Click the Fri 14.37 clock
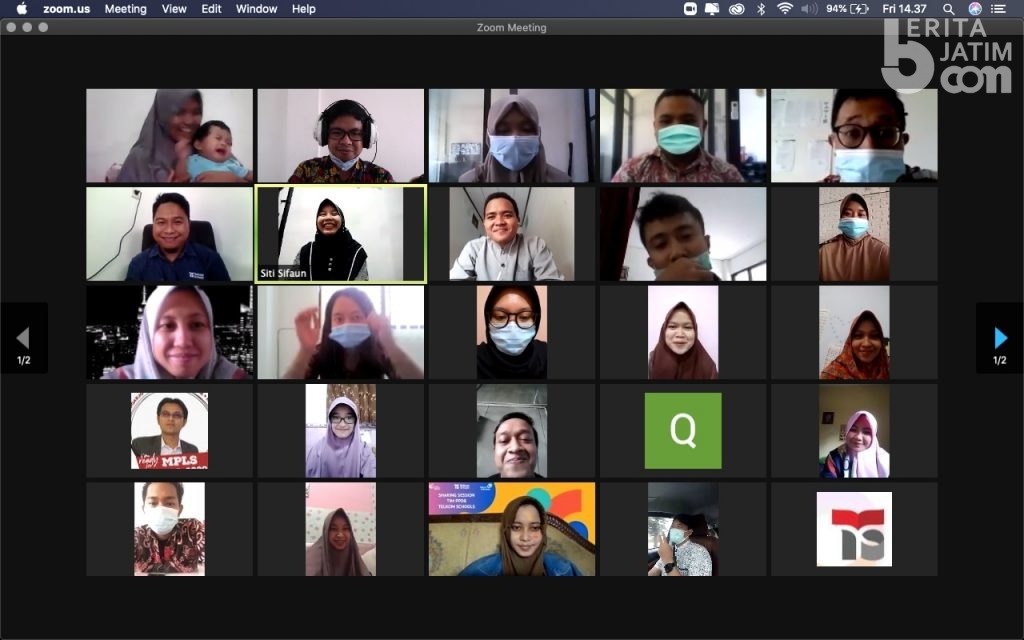The image size is (1024, 640). (x=904, y=8)
